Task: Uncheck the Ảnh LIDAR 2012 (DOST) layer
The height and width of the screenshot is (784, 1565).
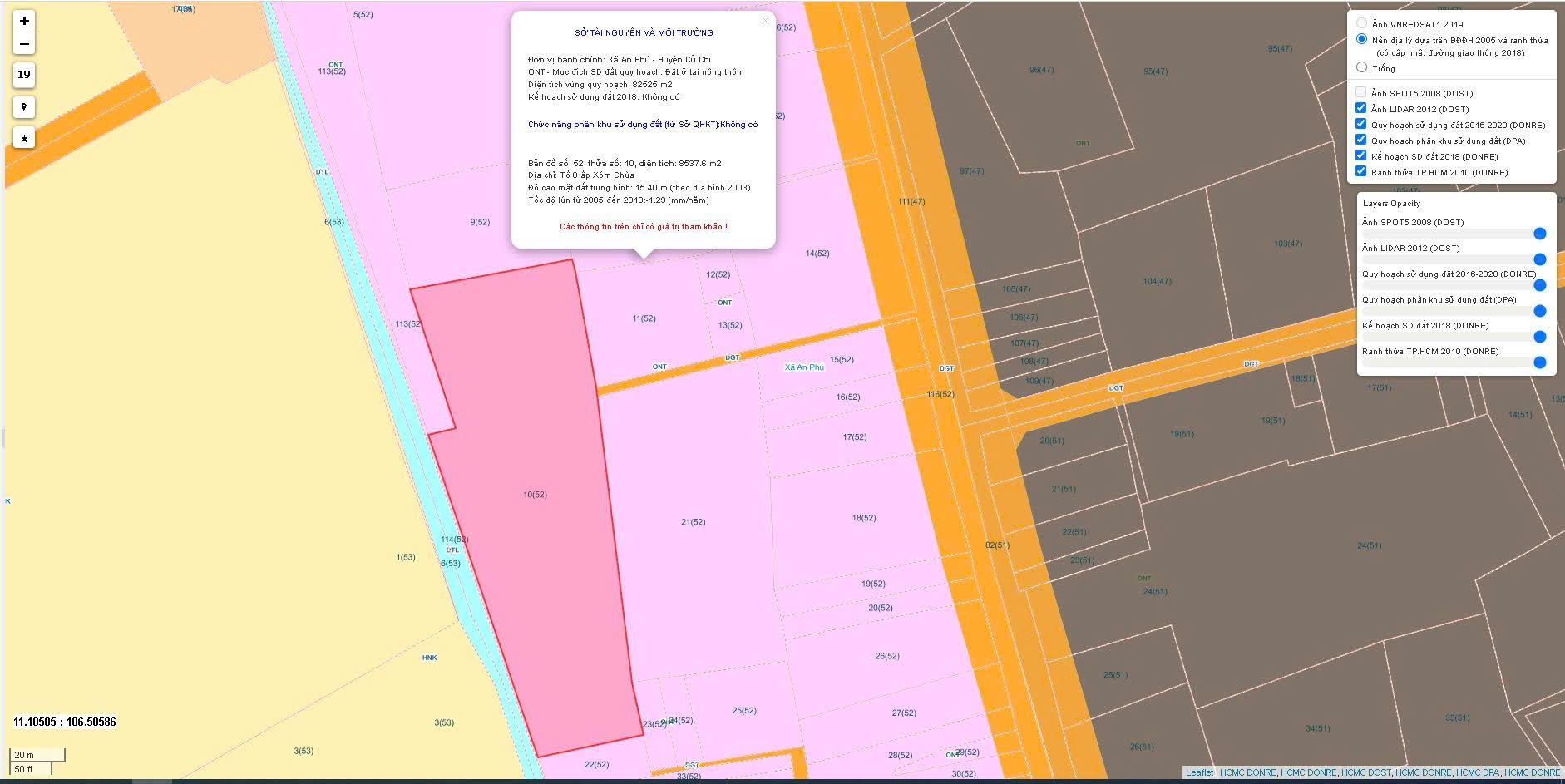Action: (x=1360, y=108)
